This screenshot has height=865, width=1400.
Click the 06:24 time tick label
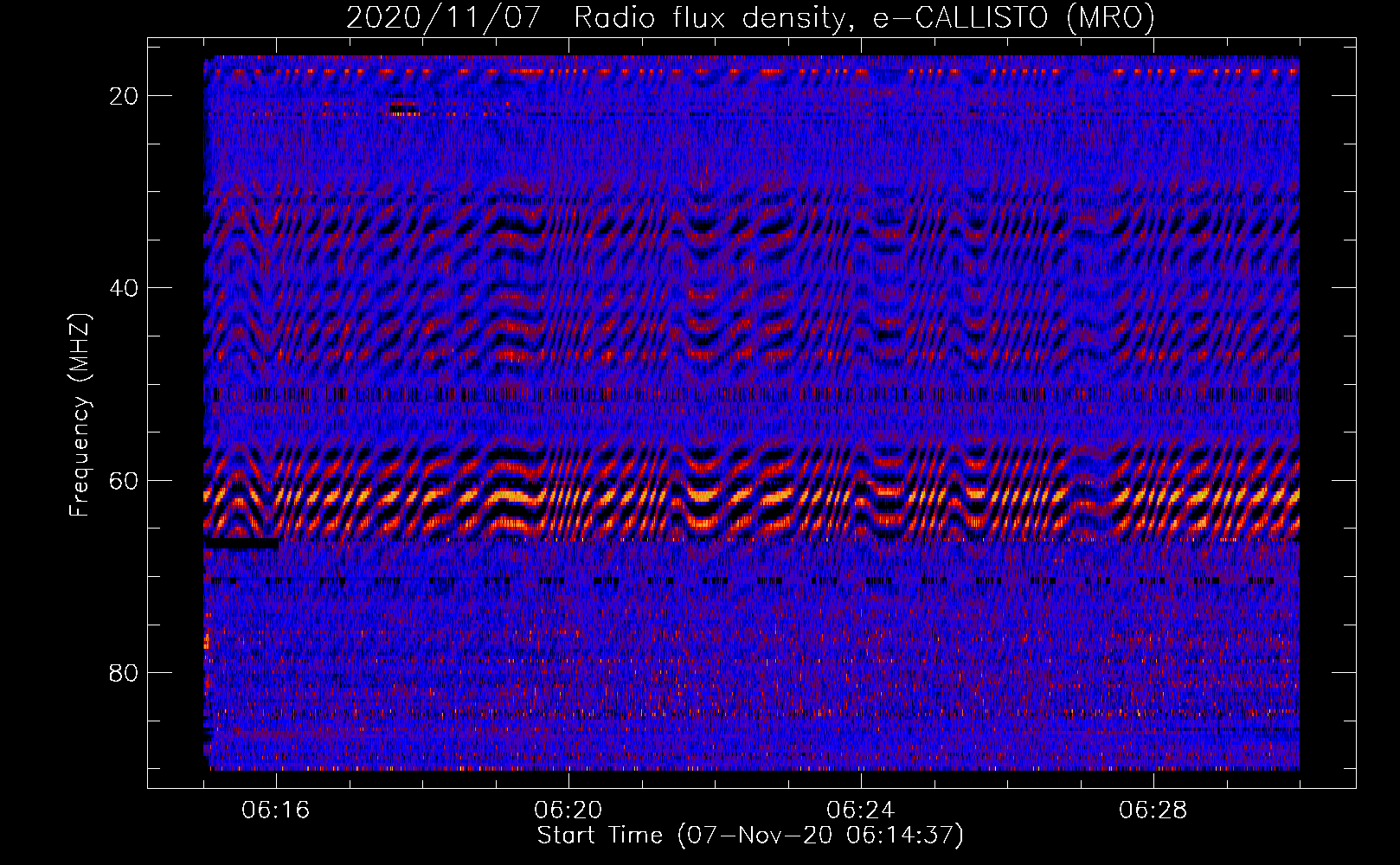tap(861, 811)
